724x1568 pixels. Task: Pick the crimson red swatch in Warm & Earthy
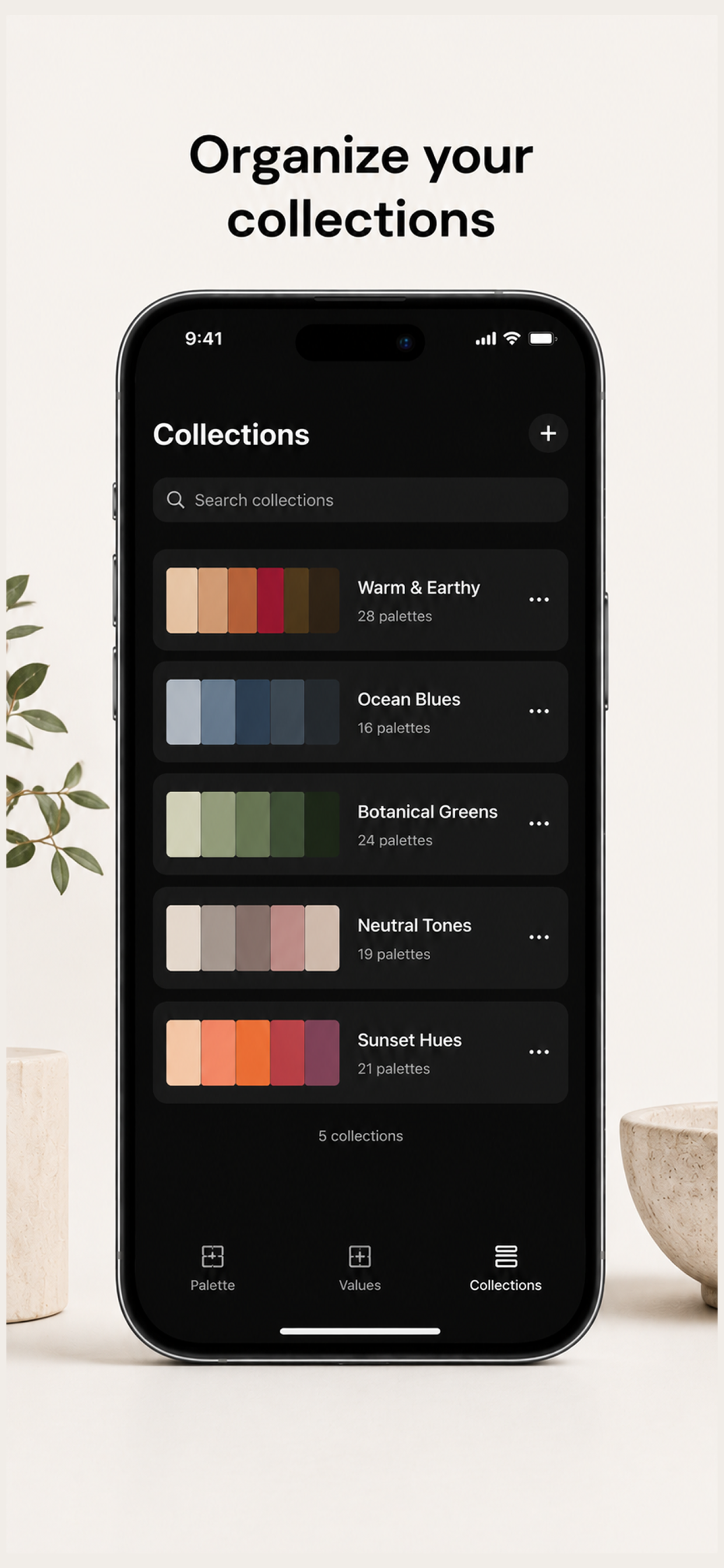pyautogui.click(x=270, y=600)
